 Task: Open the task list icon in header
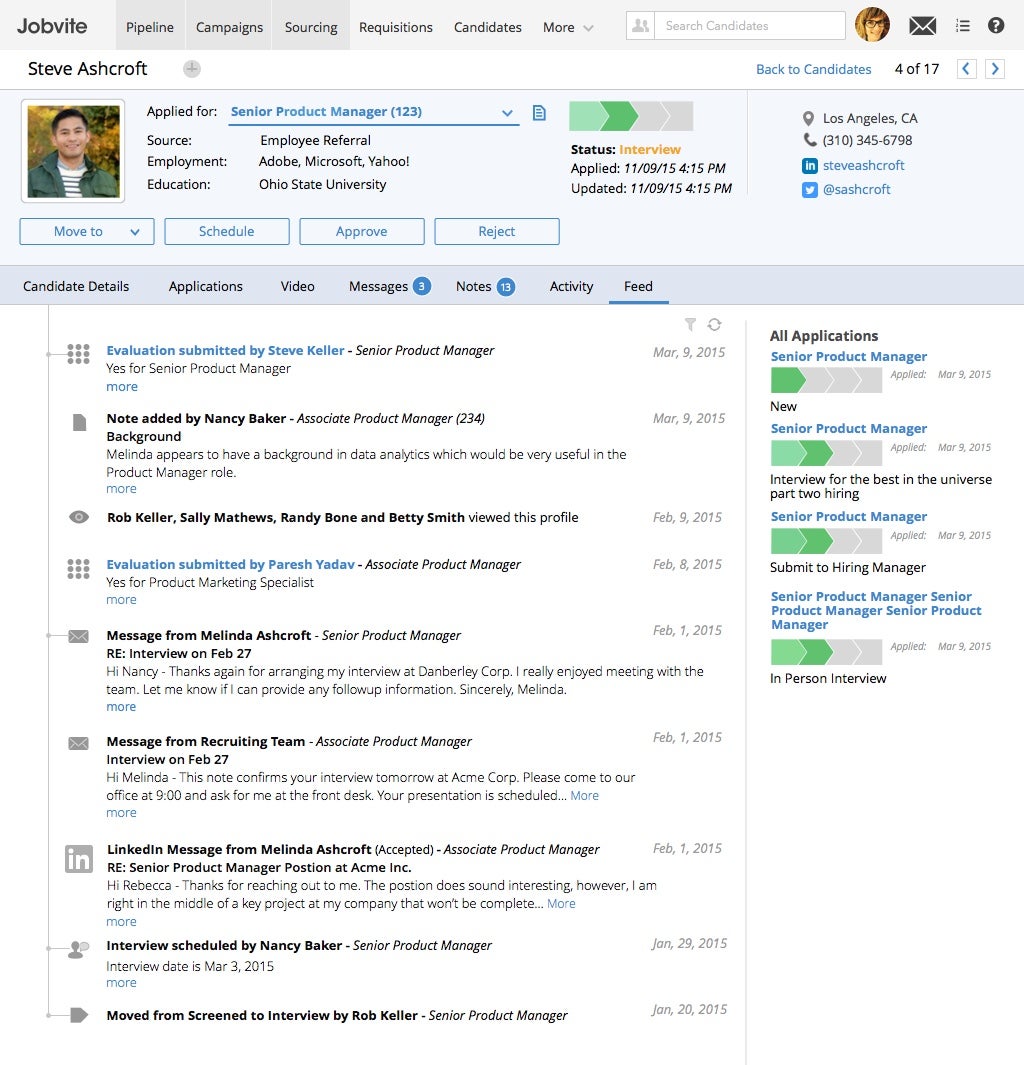(x=962, y=26)
